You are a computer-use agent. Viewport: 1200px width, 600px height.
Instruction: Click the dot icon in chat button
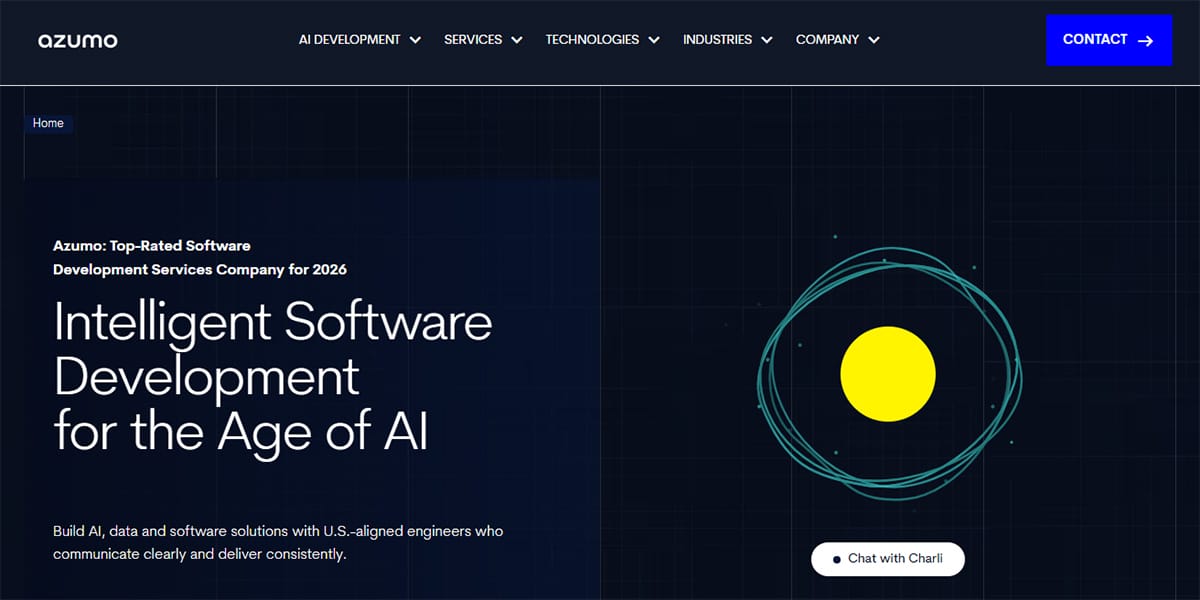(836, 559)
